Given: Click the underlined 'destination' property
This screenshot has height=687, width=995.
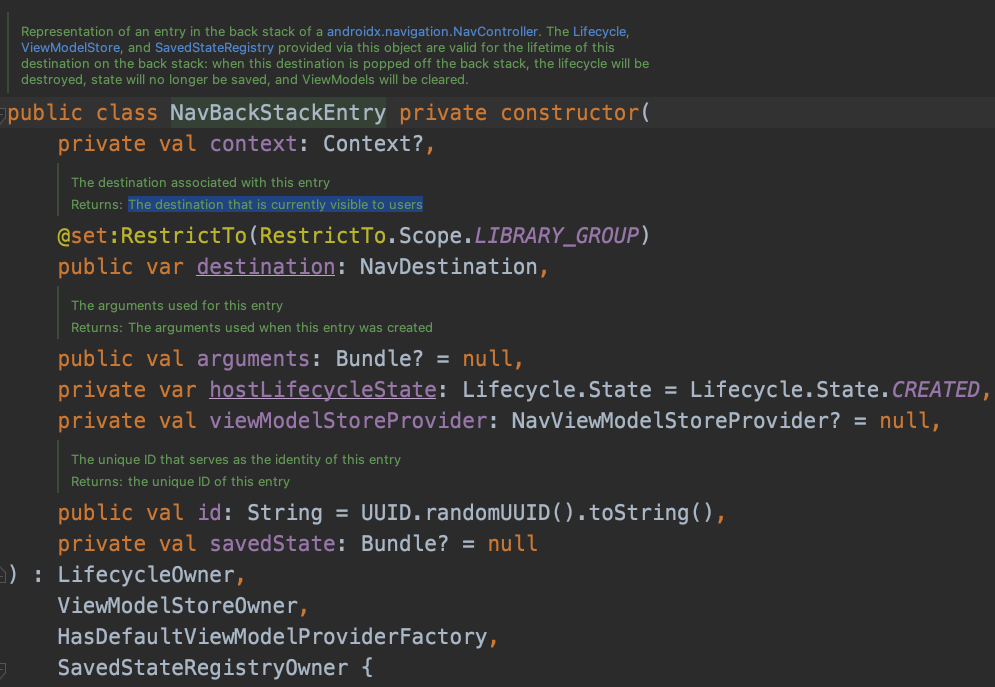Looking at the screenshot, I should (x=266, y=266).
